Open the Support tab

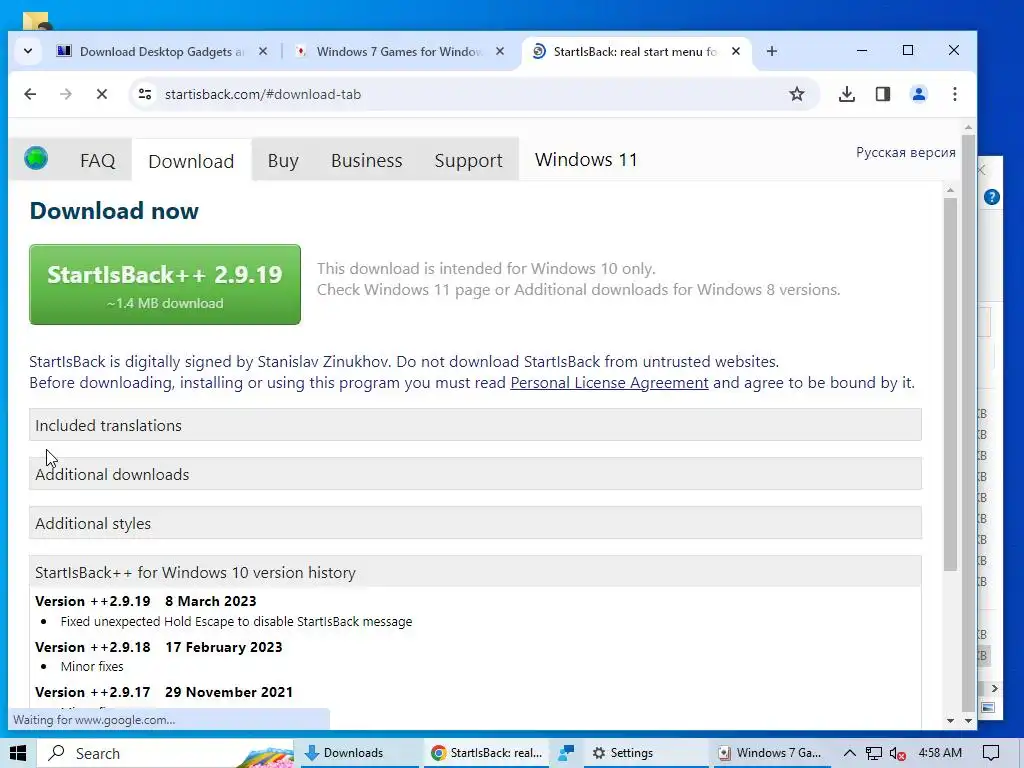[x=468, y=160]
